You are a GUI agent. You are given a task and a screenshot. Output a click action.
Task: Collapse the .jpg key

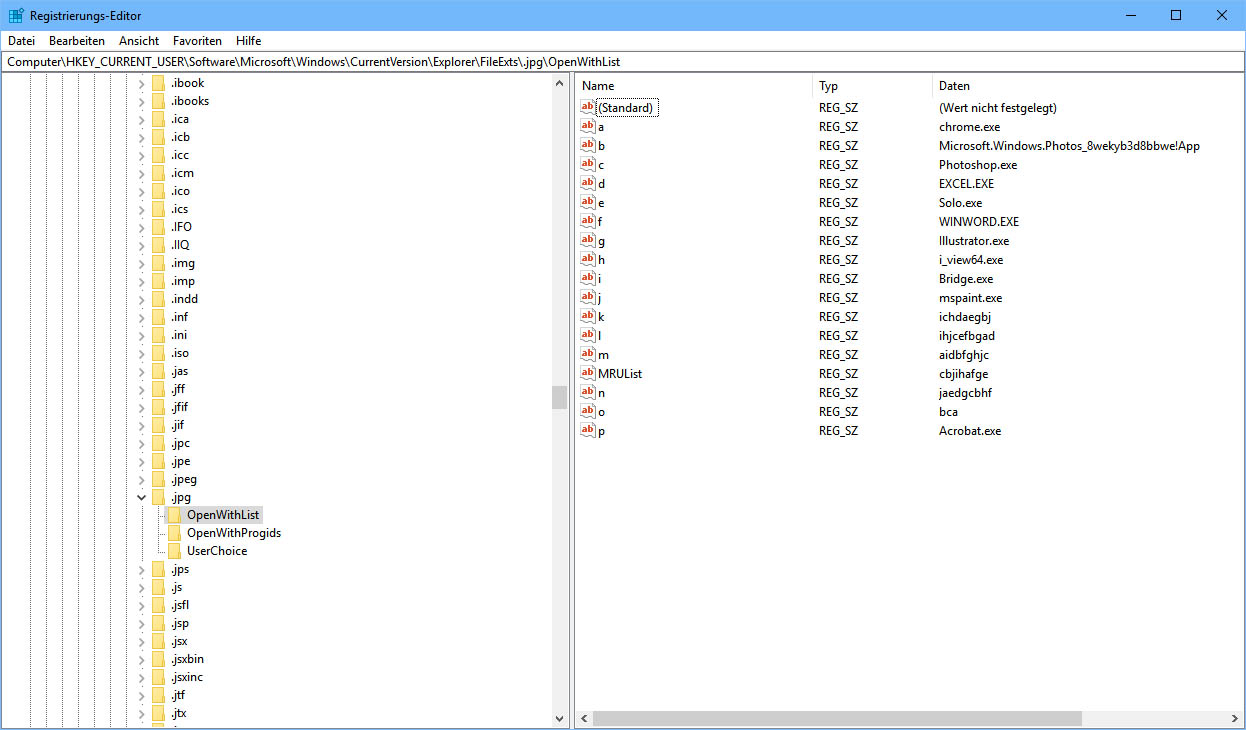tap(142, 497)
